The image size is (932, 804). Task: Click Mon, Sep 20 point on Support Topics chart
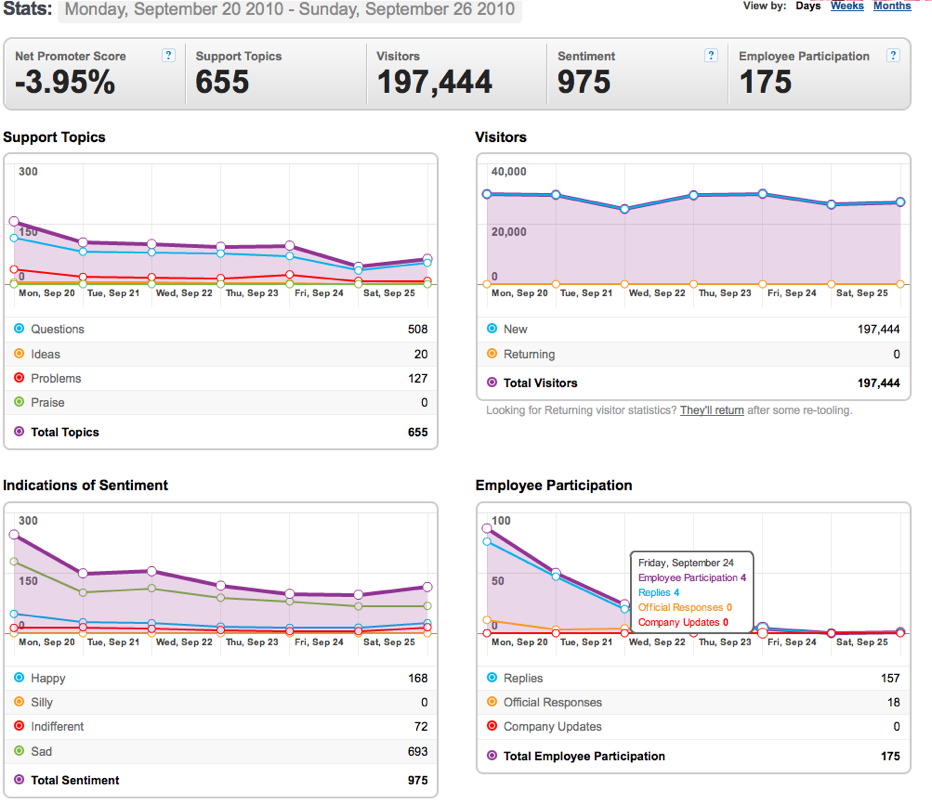[14, 221]
